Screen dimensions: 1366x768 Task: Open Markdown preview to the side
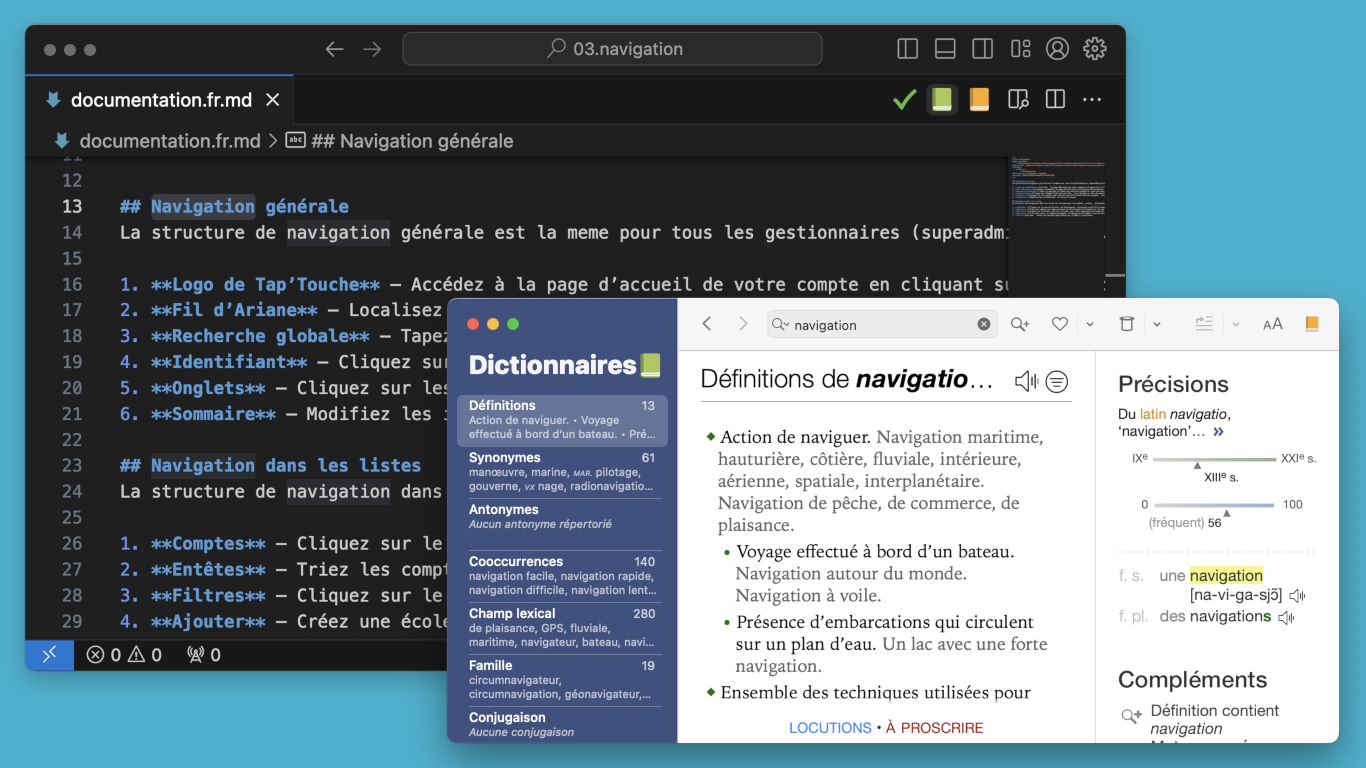[x=1018, y=100]
